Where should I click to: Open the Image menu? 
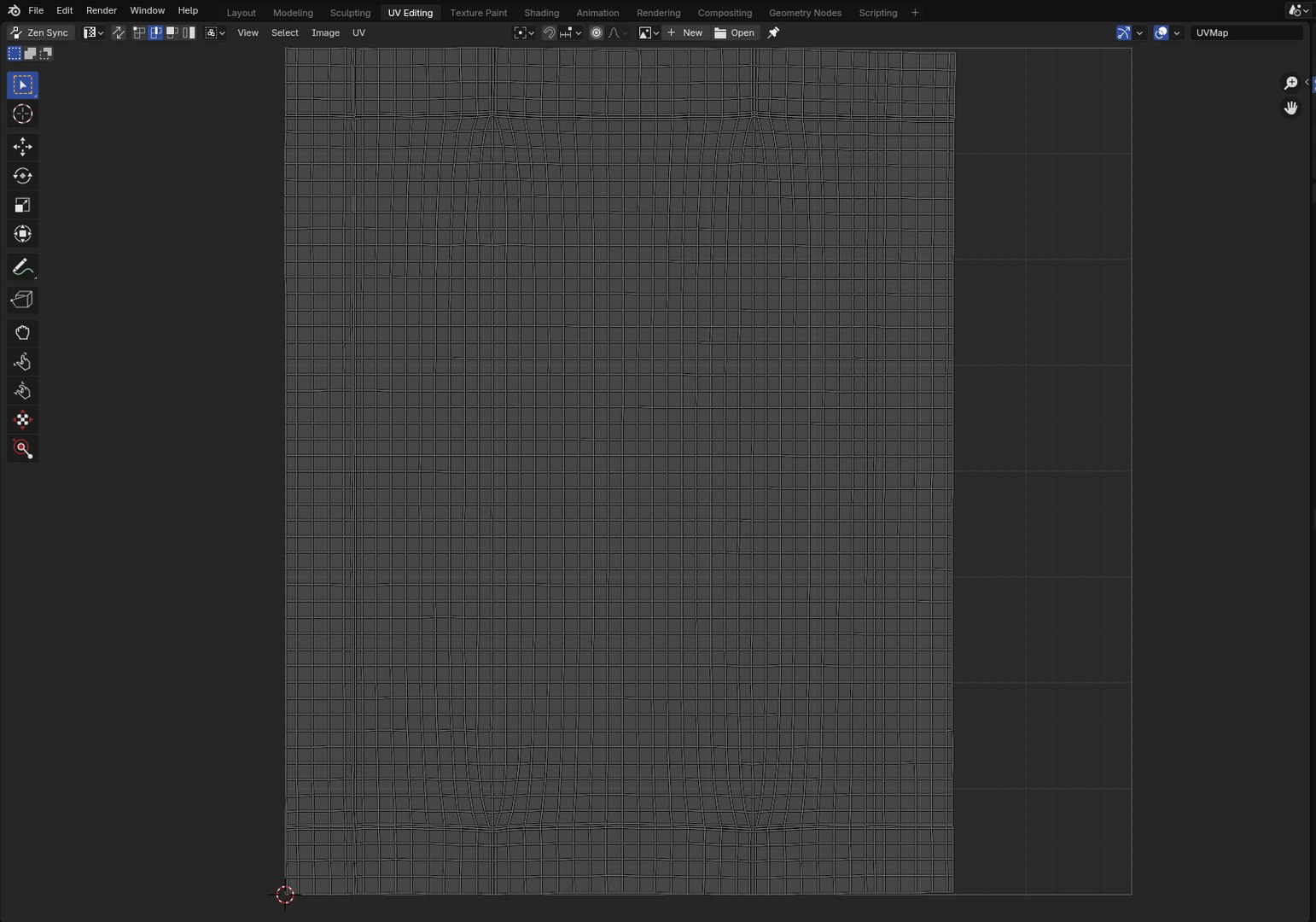(x=325, y=32)
